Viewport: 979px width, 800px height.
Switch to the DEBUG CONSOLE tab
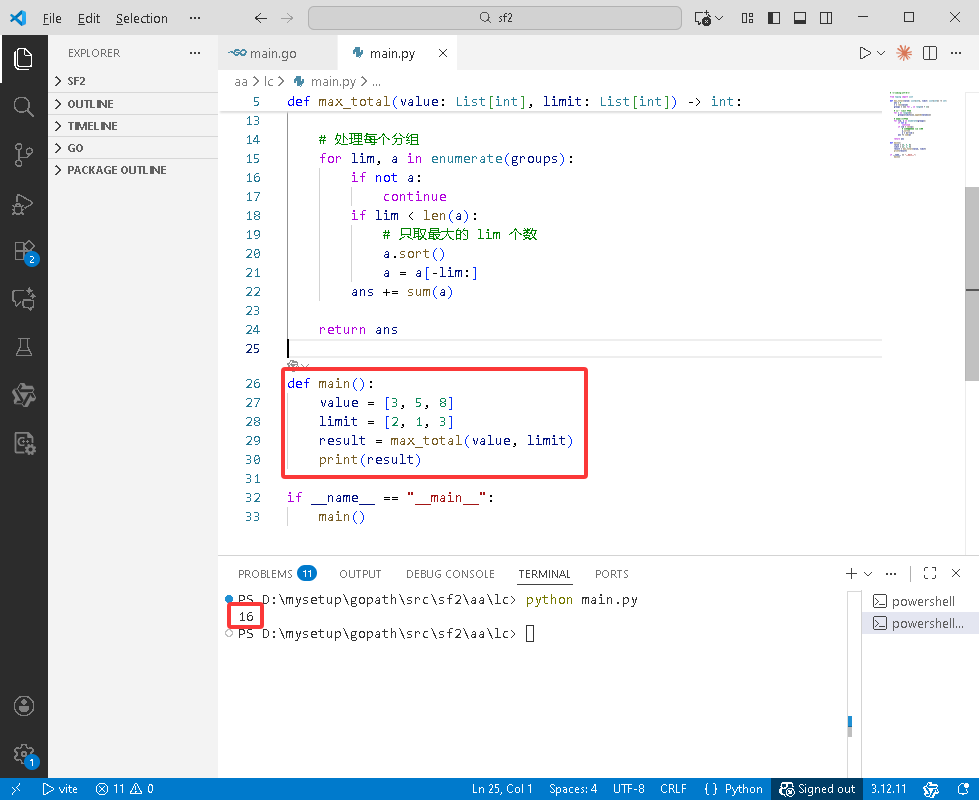450,573
